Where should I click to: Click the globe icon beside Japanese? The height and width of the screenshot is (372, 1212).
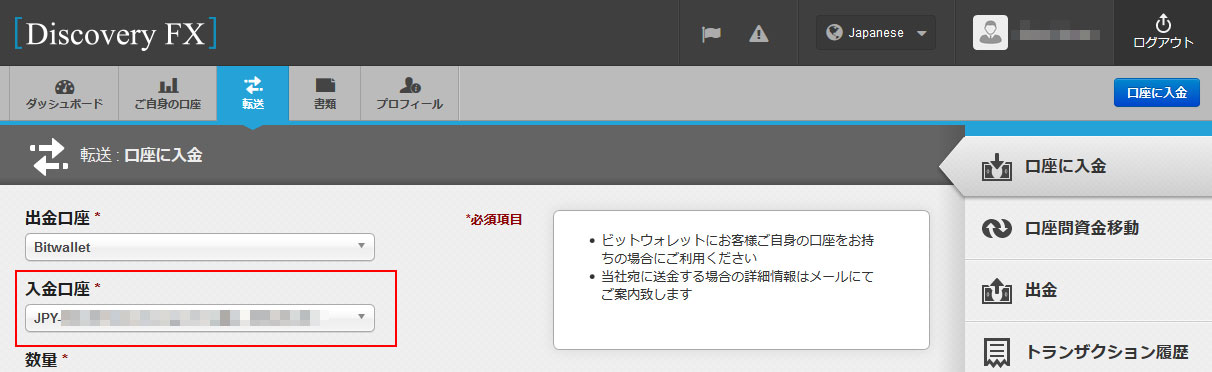point(834,33)
